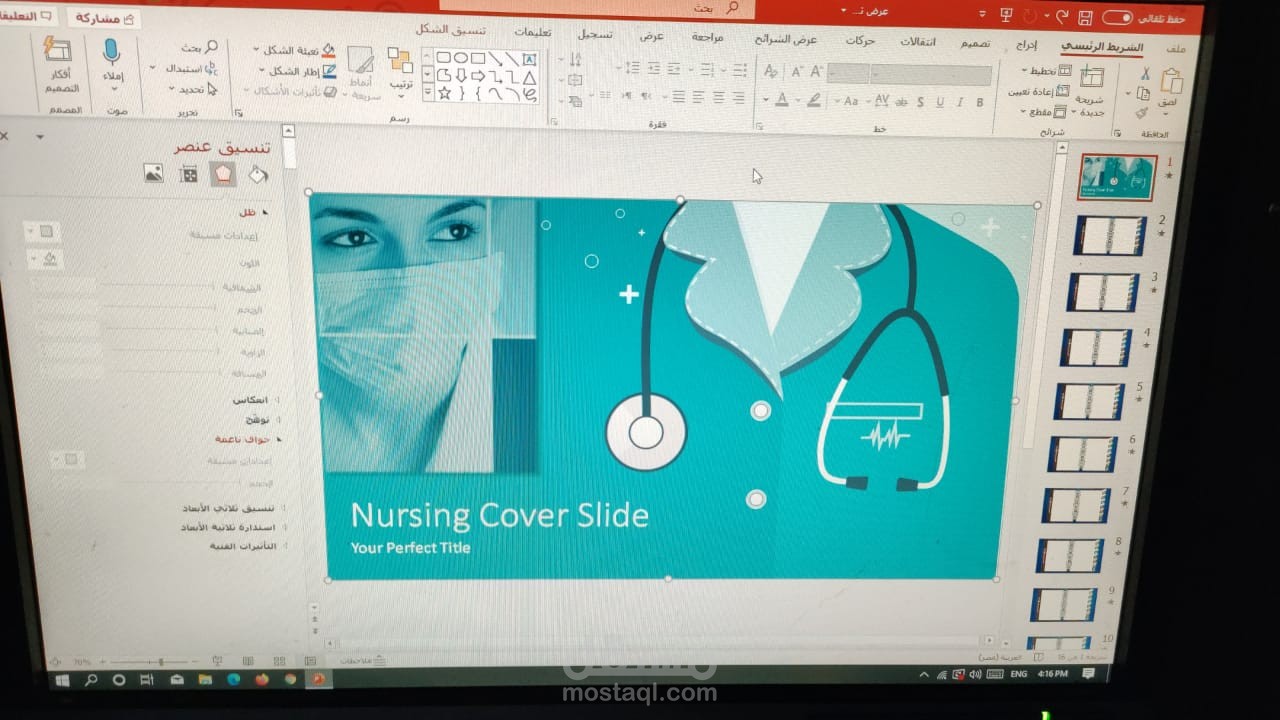Screen dimensions: 1280x720
Task: Select the Effects pentagon icon in format pane
Action: pos(223,174)
